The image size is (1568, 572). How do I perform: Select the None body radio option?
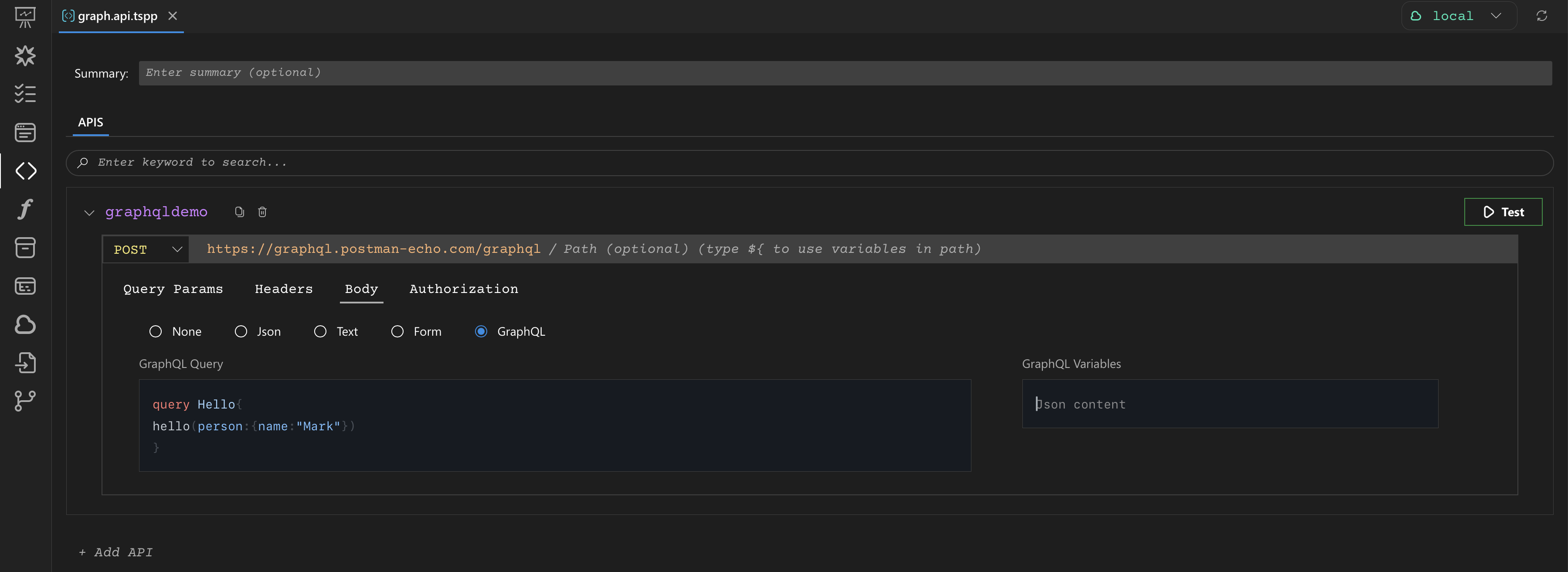click(156, 331)
